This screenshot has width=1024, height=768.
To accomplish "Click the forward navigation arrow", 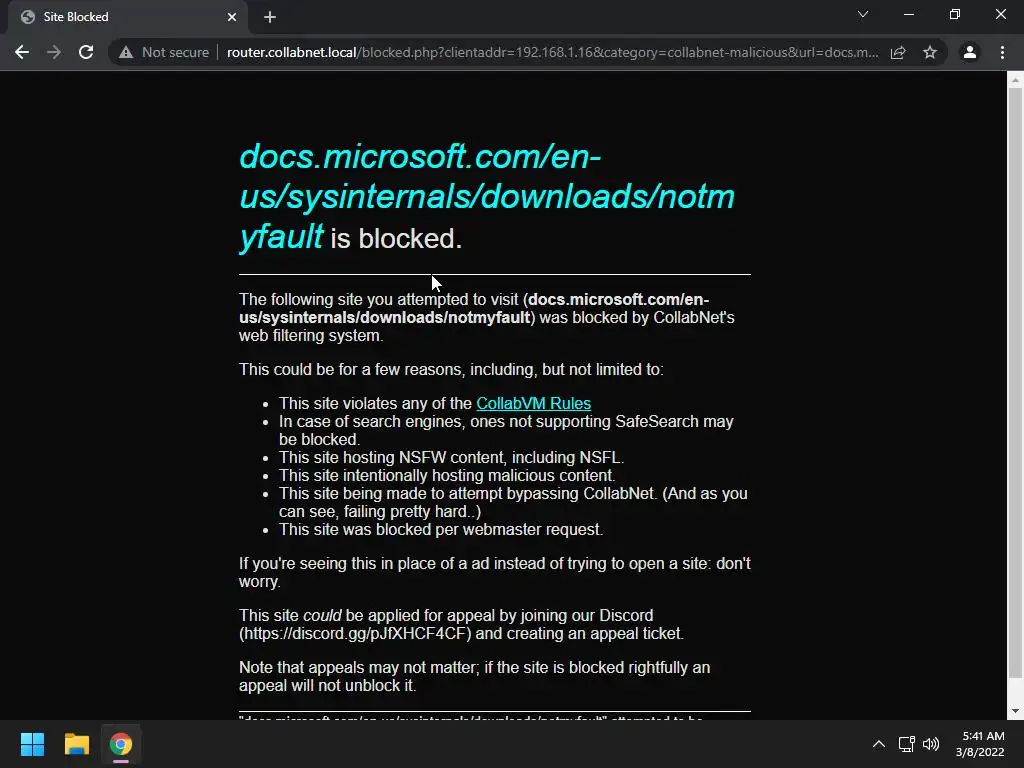I will click(54, 52).
